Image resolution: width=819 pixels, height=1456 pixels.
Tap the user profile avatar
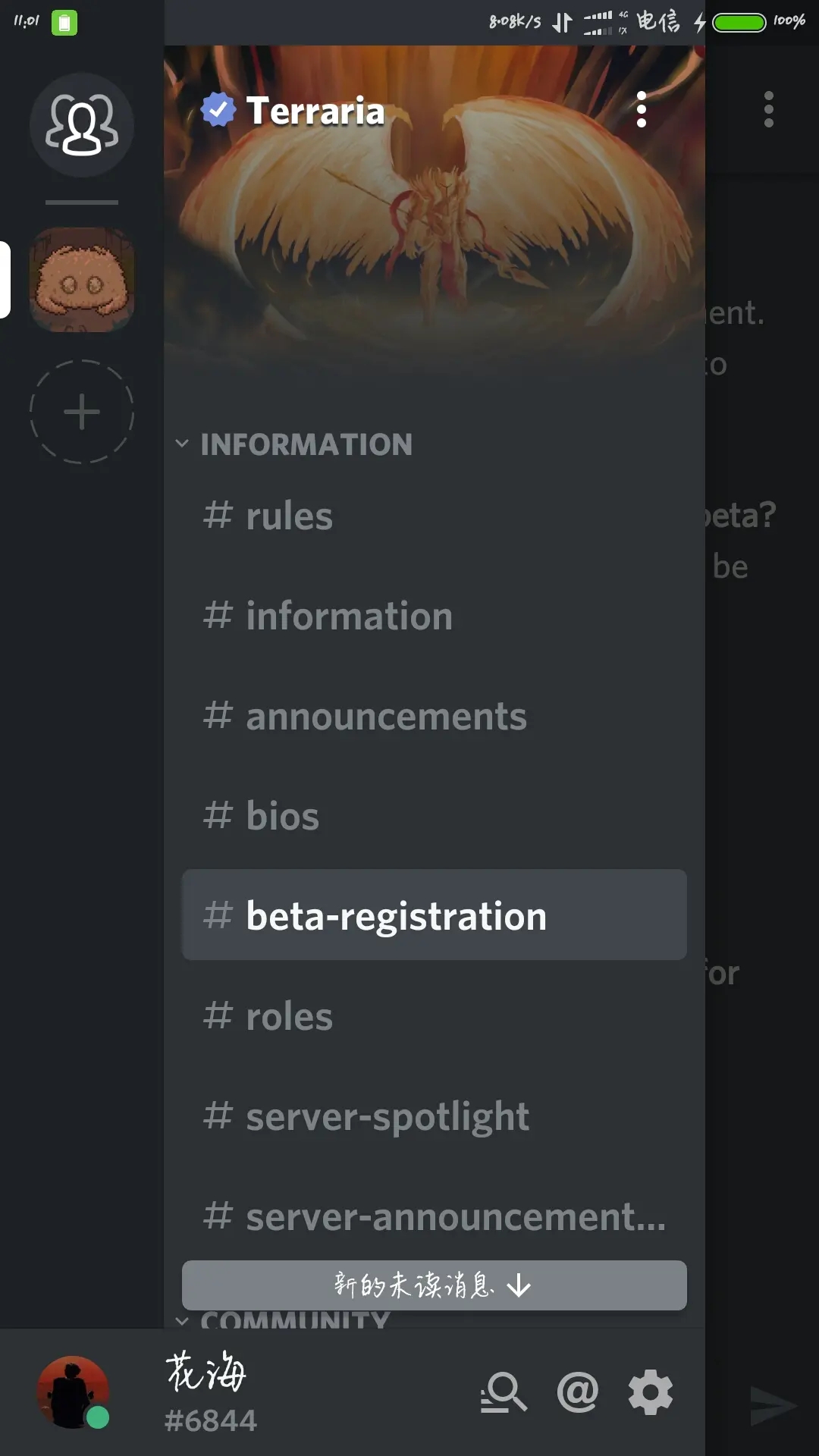[73, 1392]
